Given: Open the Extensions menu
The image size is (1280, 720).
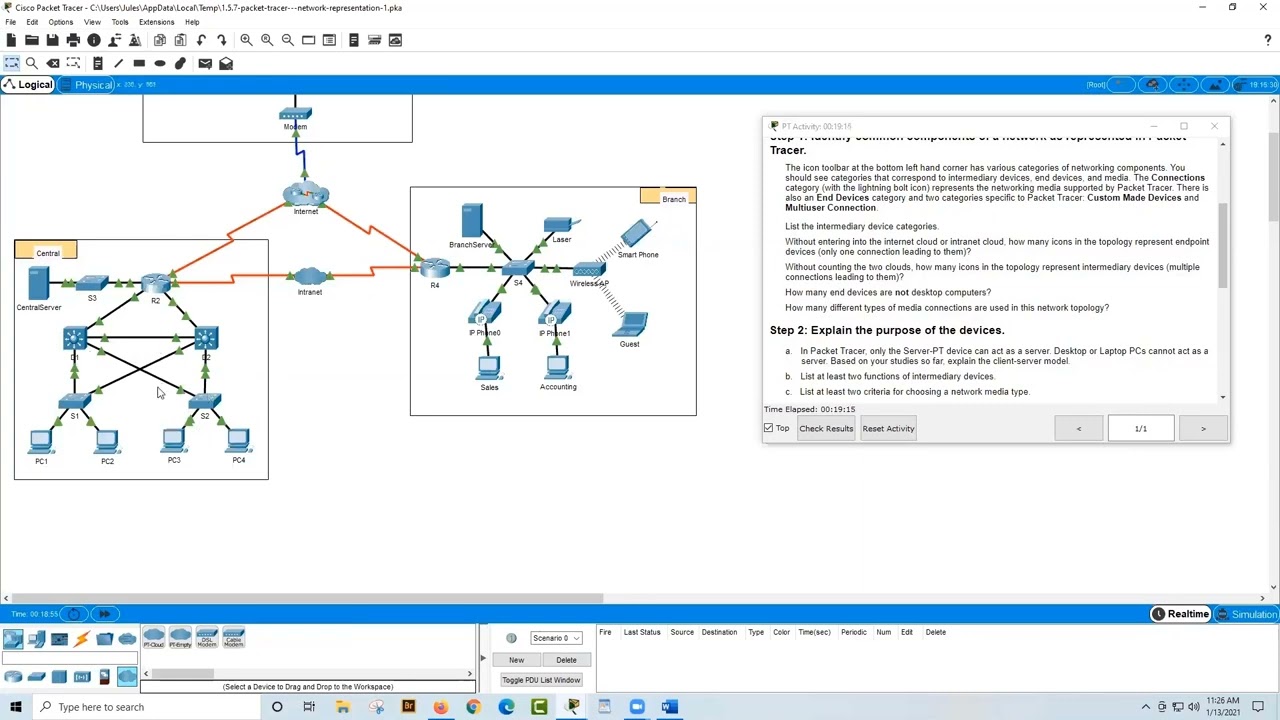Looking at the screenshot, I should (156, 22).
